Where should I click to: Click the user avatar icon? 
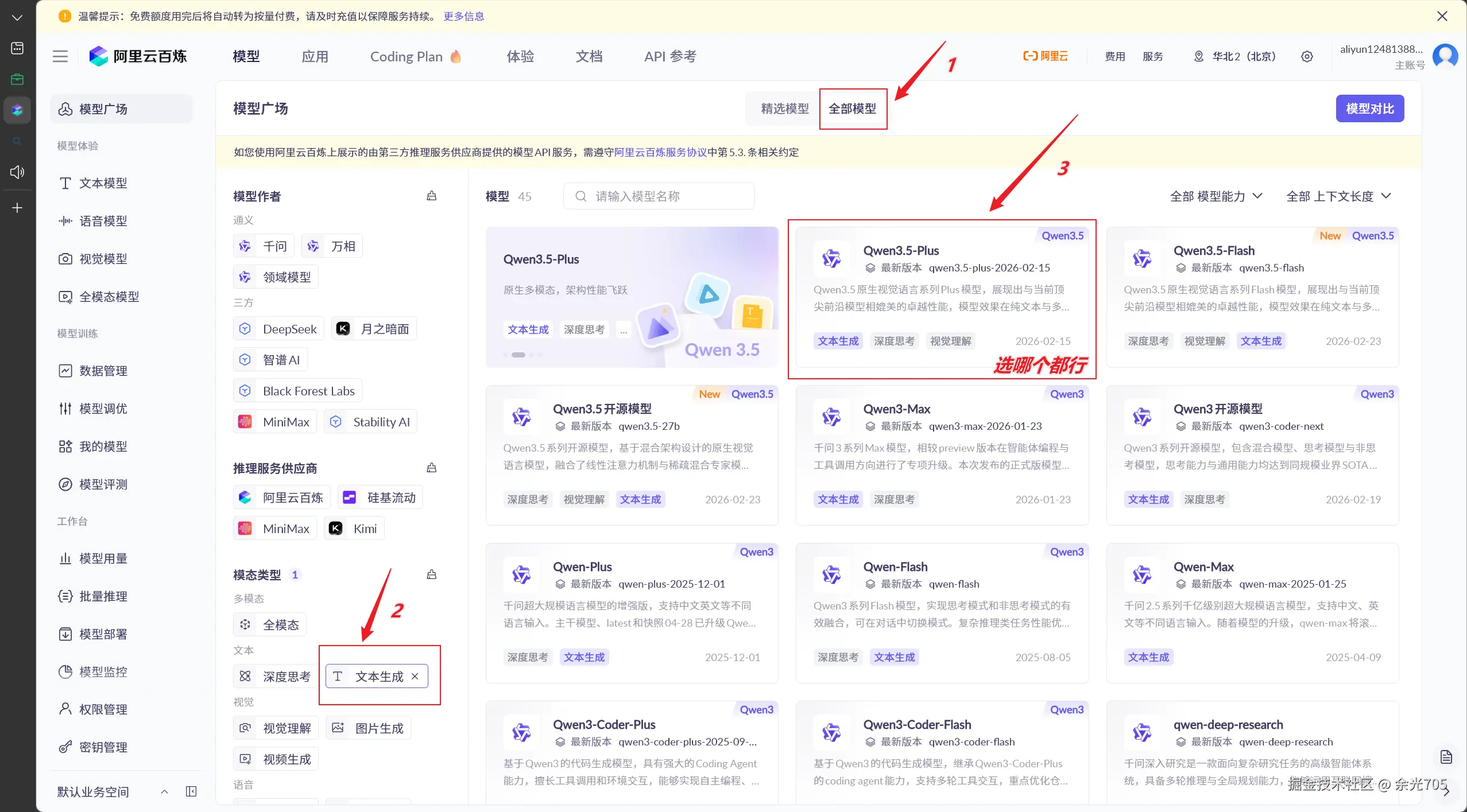(1445, 56)
